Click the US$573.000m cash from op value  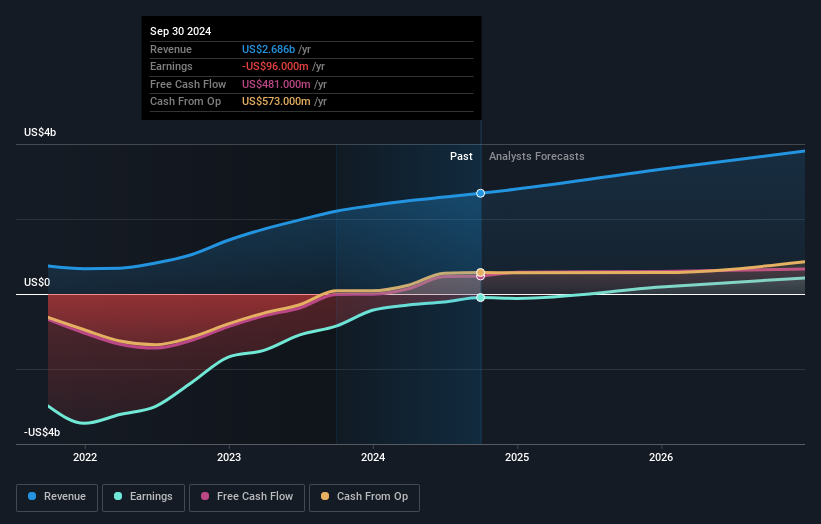276,102
